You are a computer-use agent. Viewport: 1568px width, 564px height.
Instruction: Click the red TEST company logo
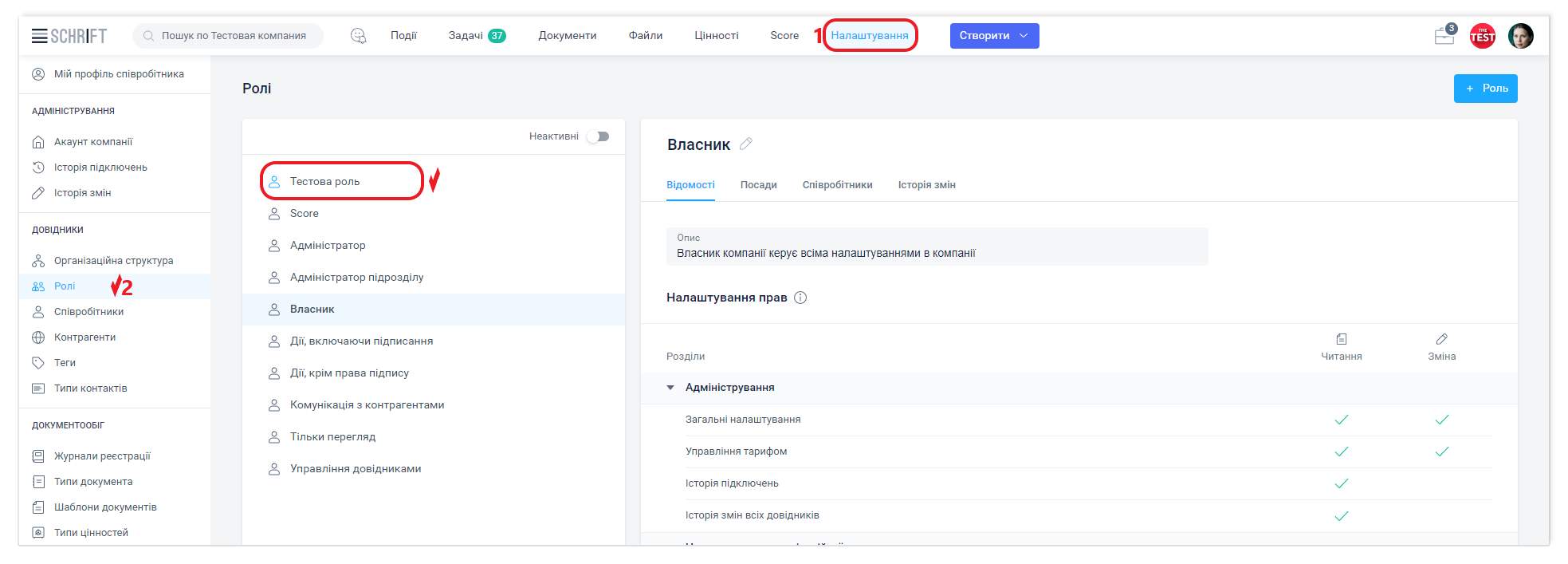click(1482, 36)
